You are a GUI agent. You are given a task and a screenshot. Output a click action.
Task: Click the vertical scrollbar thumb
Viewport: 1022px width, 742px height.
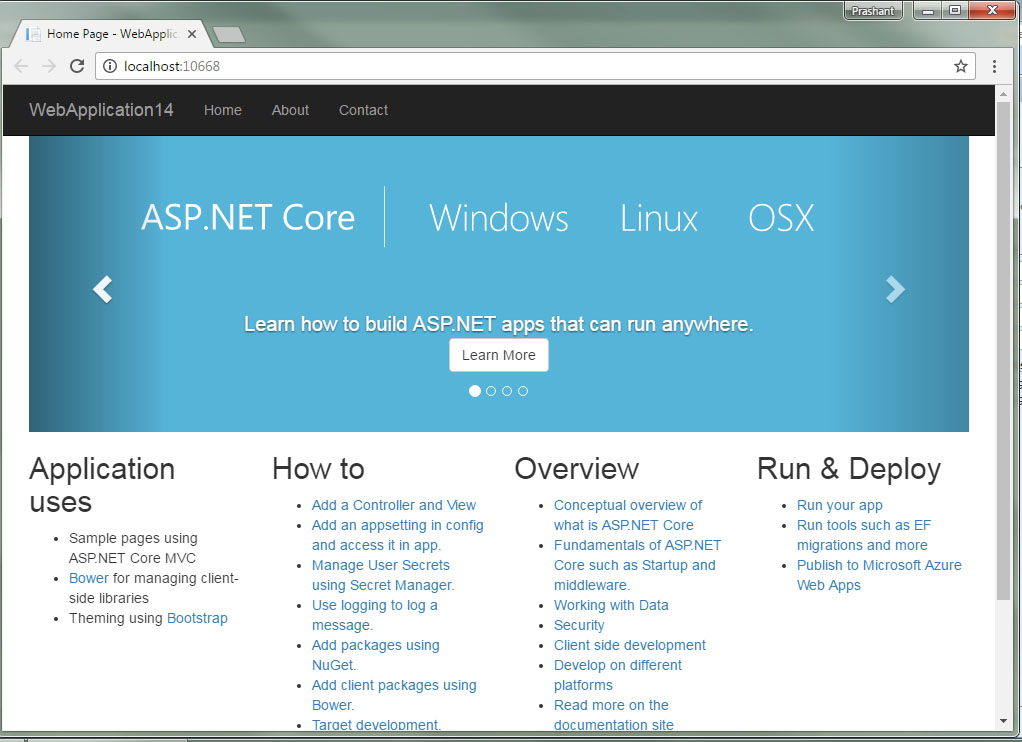(1003, 351)
